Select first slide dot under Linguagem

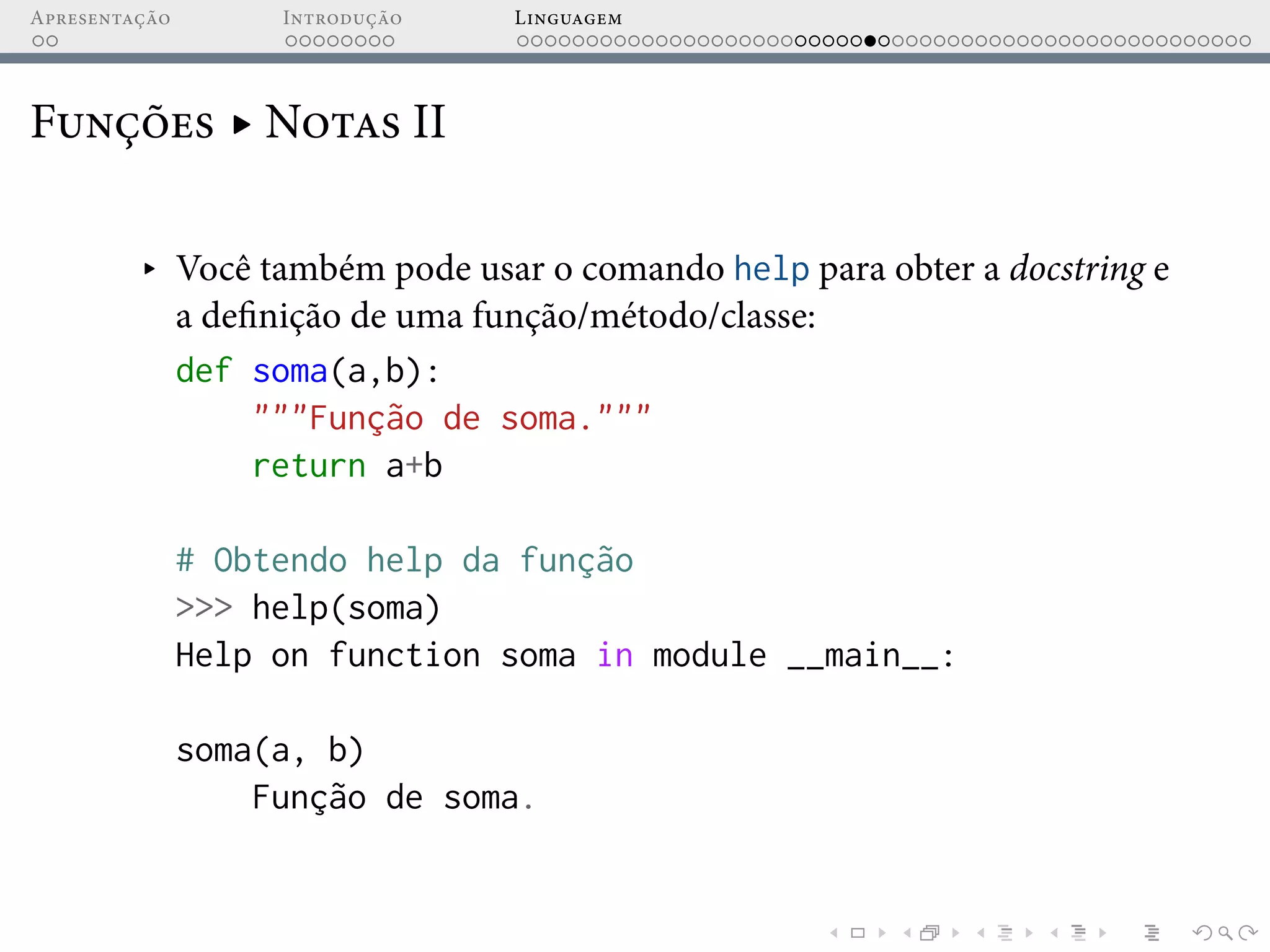point(523,41)
